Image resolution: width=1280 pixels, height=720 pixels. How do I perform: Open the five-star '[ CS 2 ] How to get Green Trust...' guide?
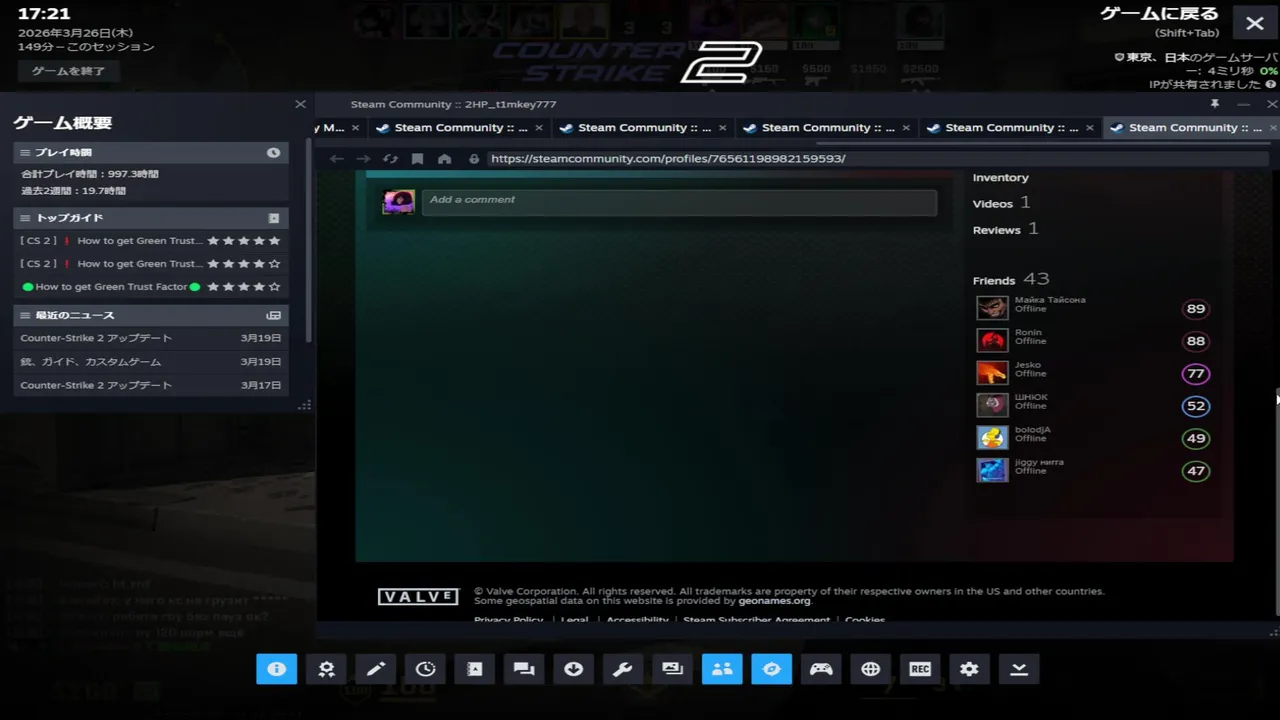(150, 241)
